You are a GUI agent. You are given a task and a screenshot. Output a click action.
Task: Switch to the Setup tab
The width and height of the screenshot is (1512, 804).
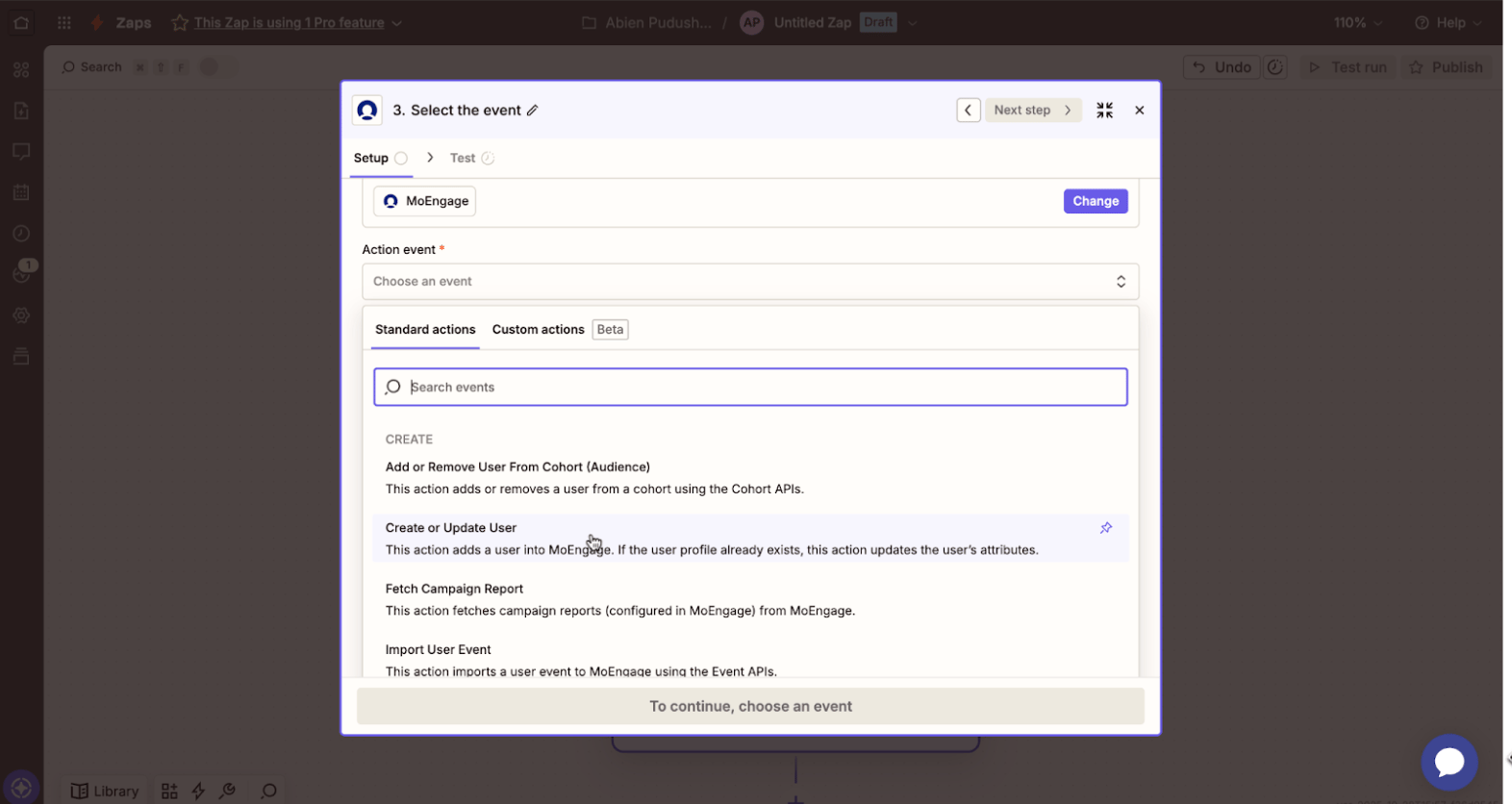click(x=381, y=158)
